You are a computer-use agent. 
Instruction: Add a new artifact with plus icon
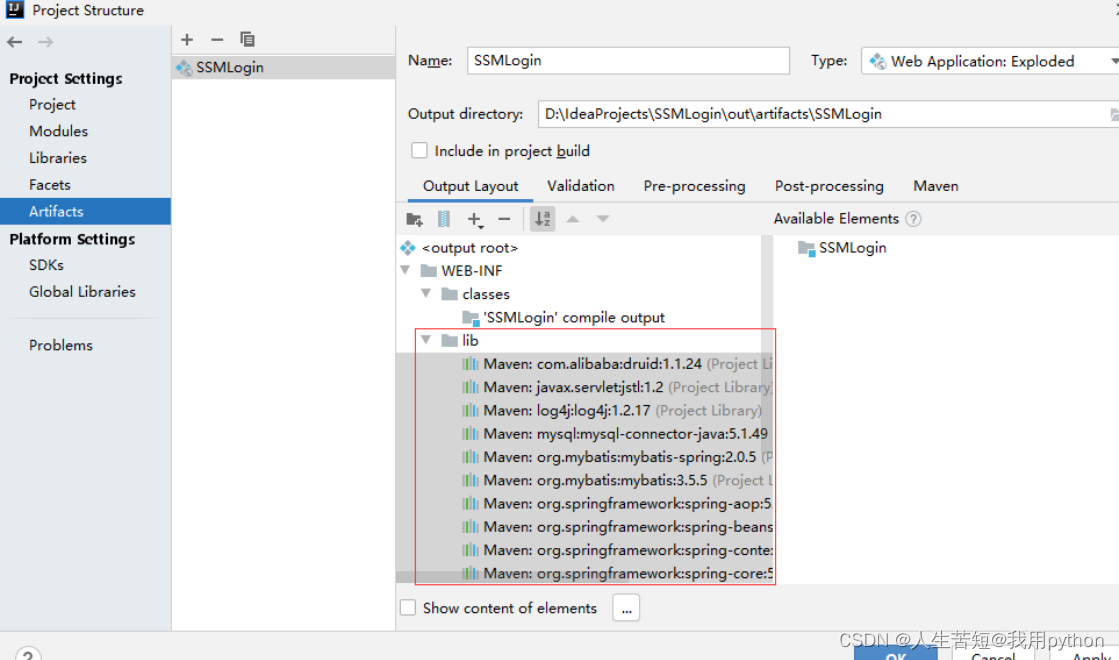[x=187, y=39]
